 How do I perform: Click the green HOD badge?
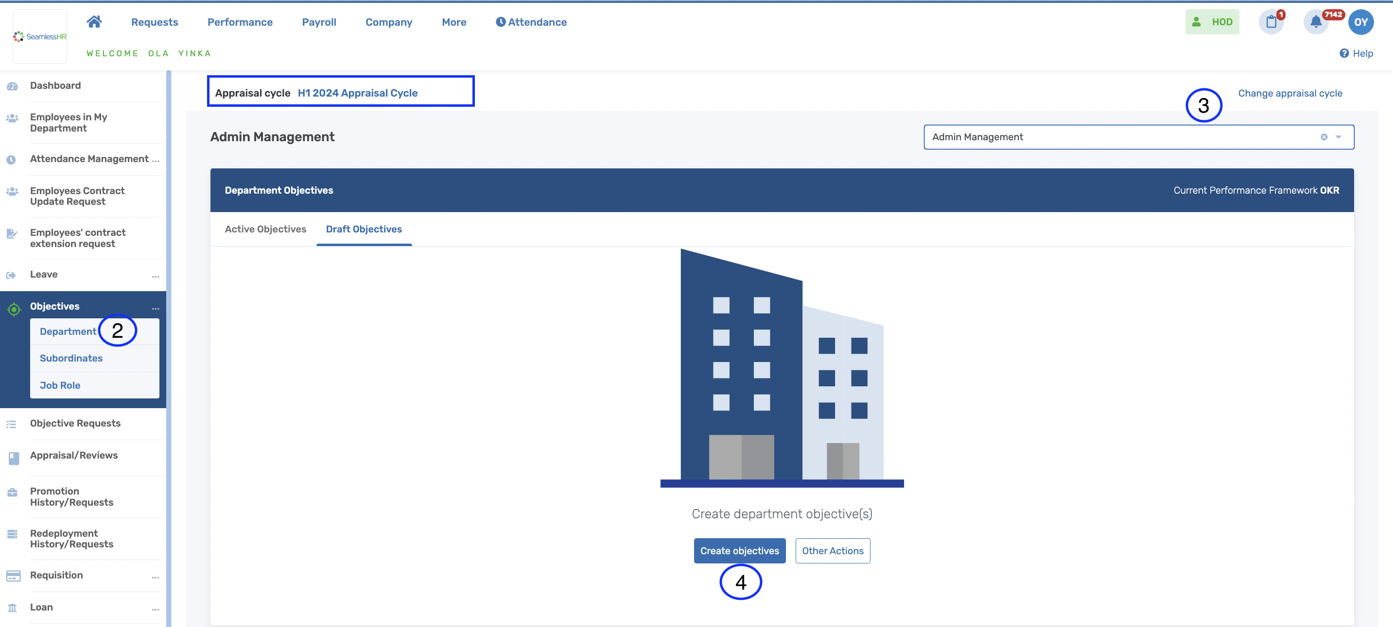pyautogui.click(x=1212, y=20)
